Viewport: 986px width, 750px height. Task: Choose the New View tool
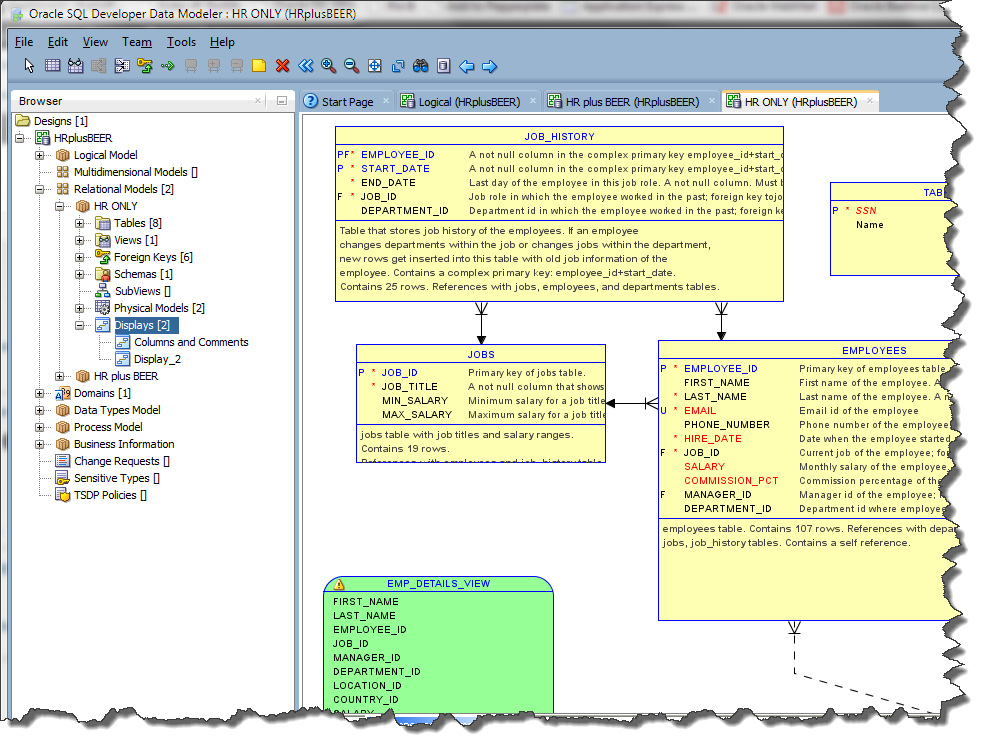pos(75,65)
